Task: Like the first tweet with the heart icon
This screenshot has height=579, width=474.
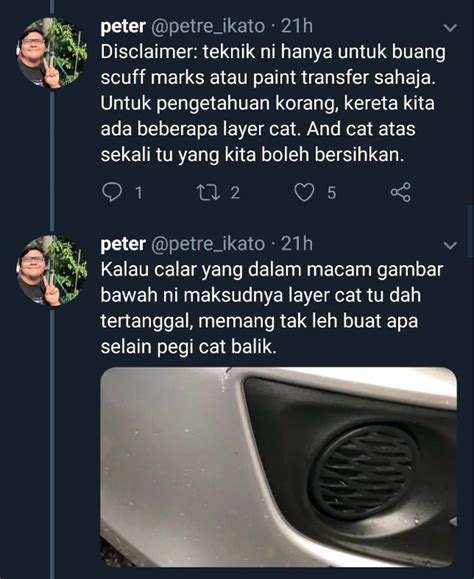Action: tap(304, 192)
